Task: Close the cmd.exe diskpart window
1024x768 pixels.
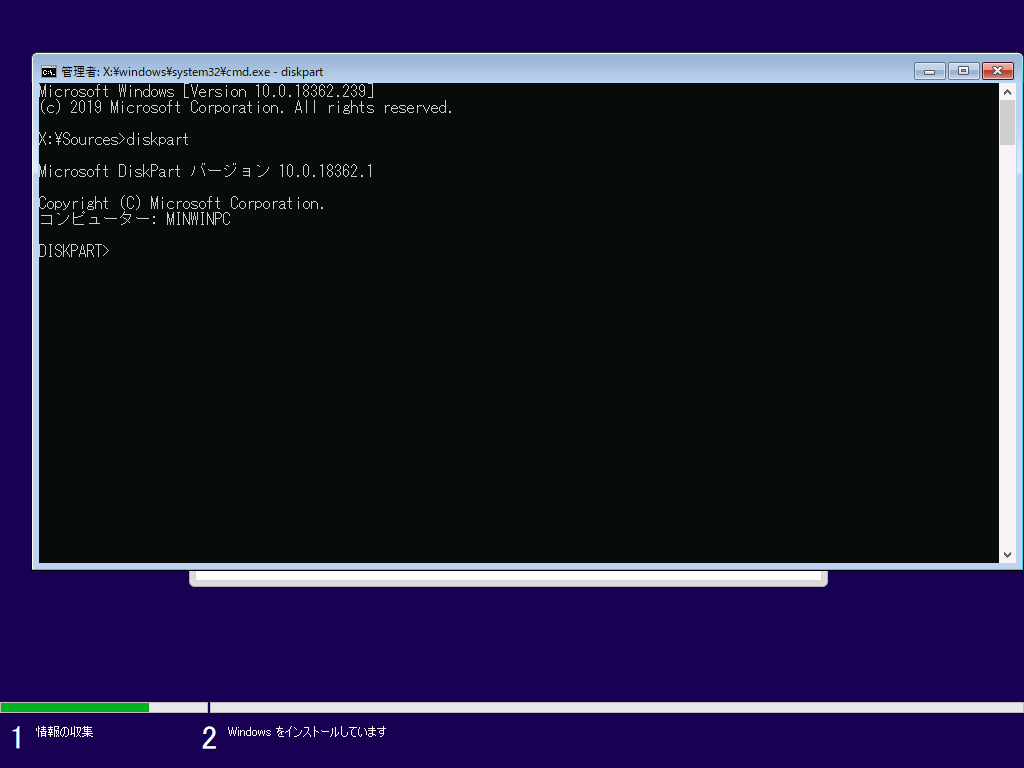Action: [997, 71]
